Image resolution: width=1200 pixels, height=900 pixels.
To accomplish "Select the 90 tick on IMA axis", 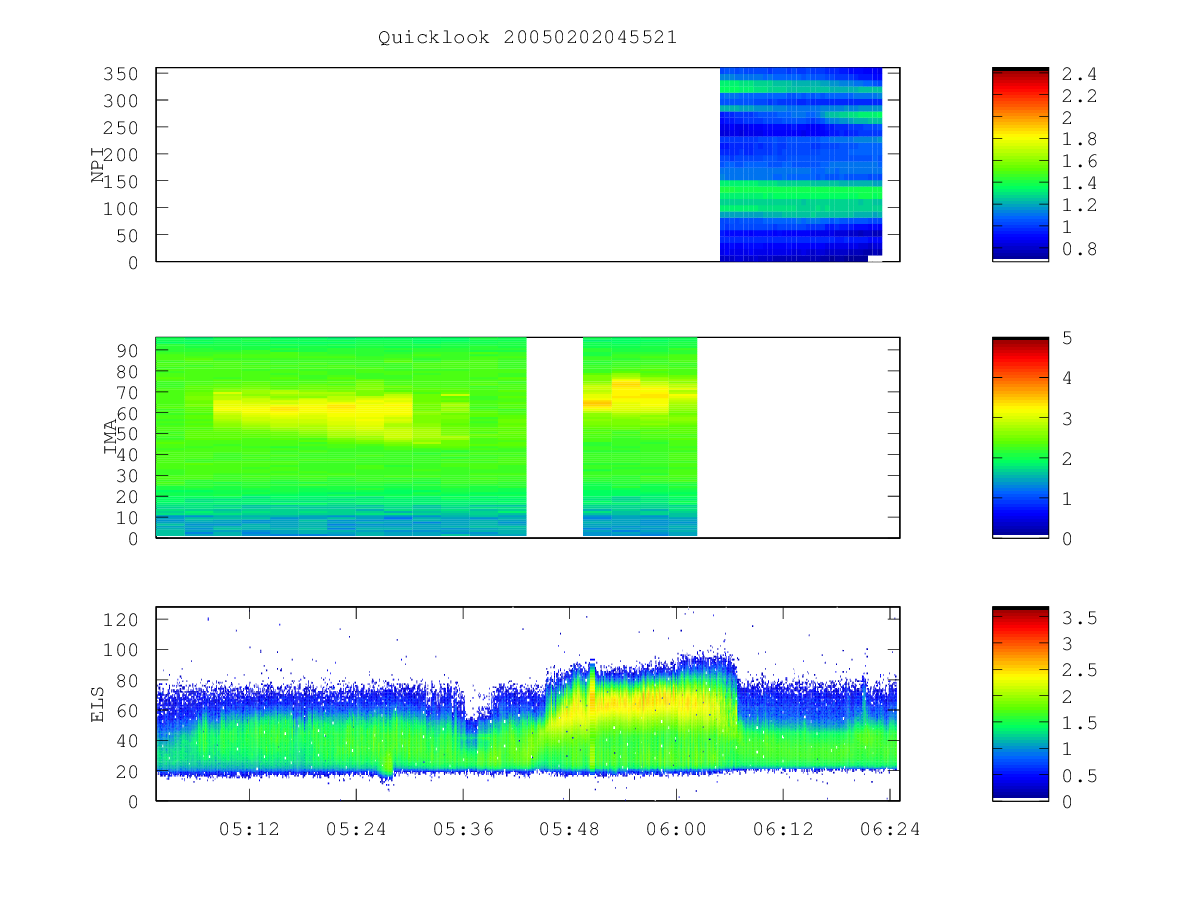I will tap(128, 350).
